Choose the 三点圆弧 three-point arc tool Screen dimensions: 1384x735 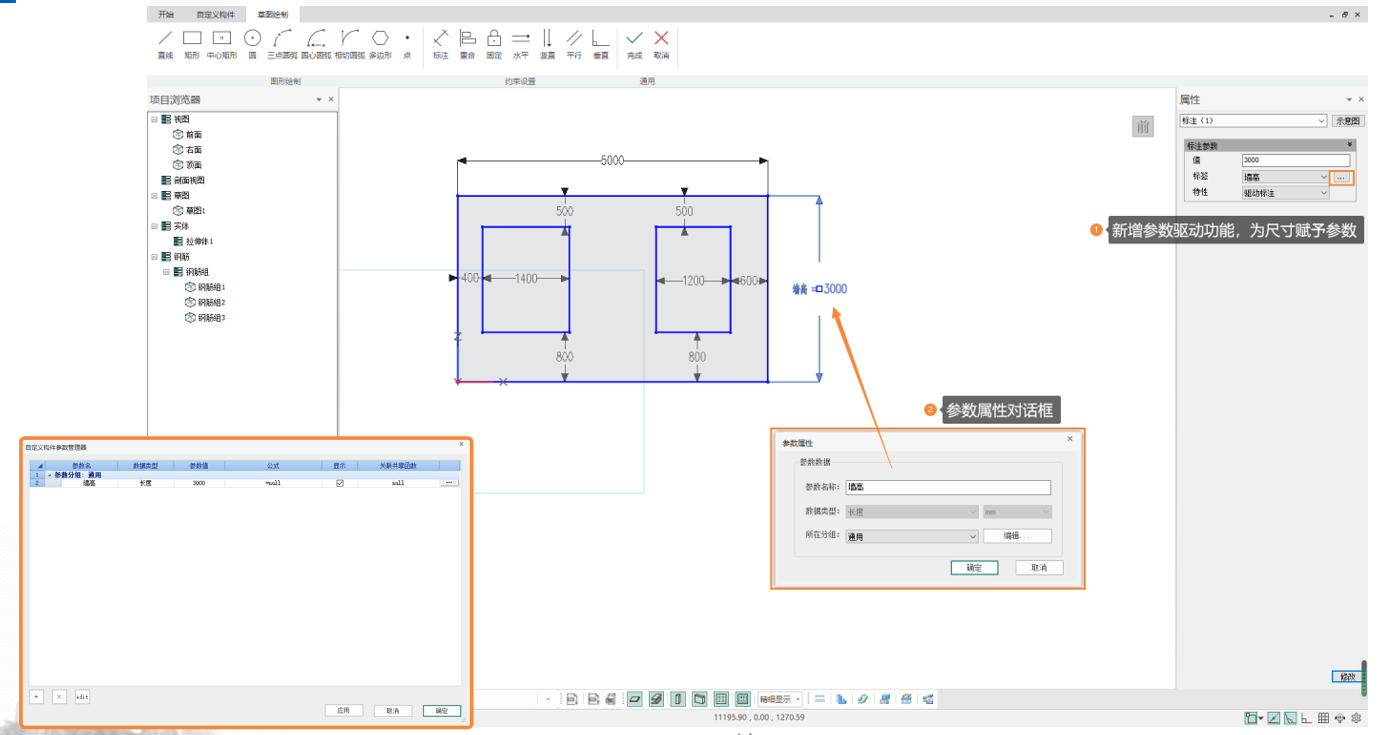click(282, 40)
